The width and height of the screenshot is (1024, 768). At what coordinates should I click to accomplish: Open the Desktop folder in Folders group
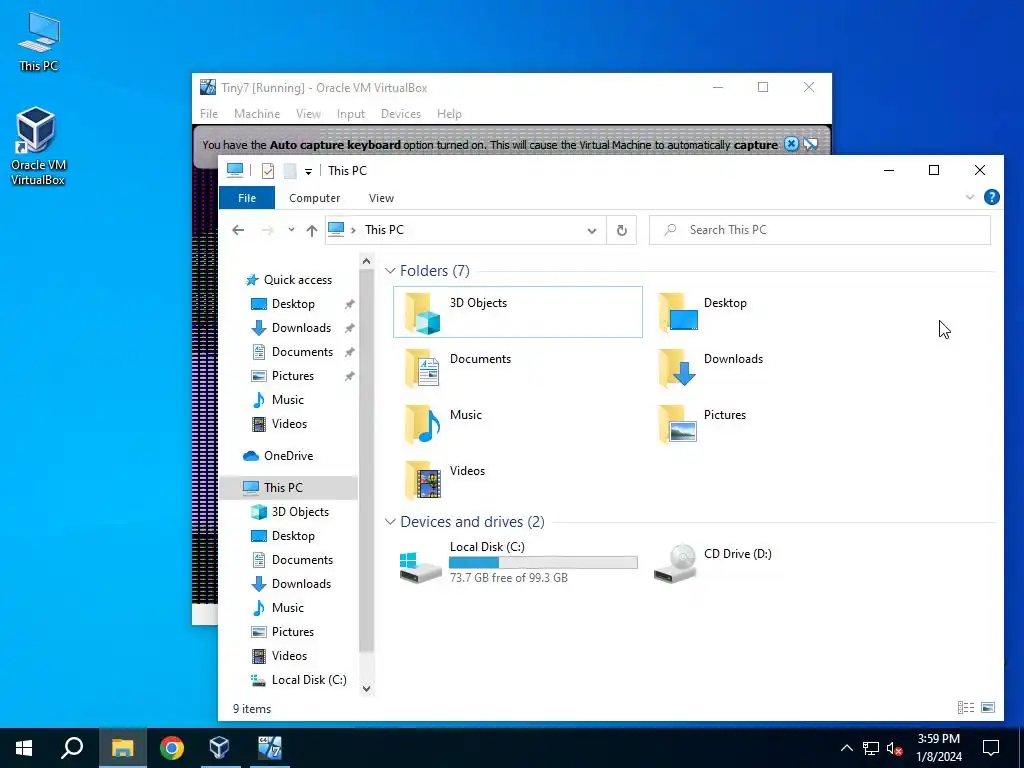click(678, 312)
